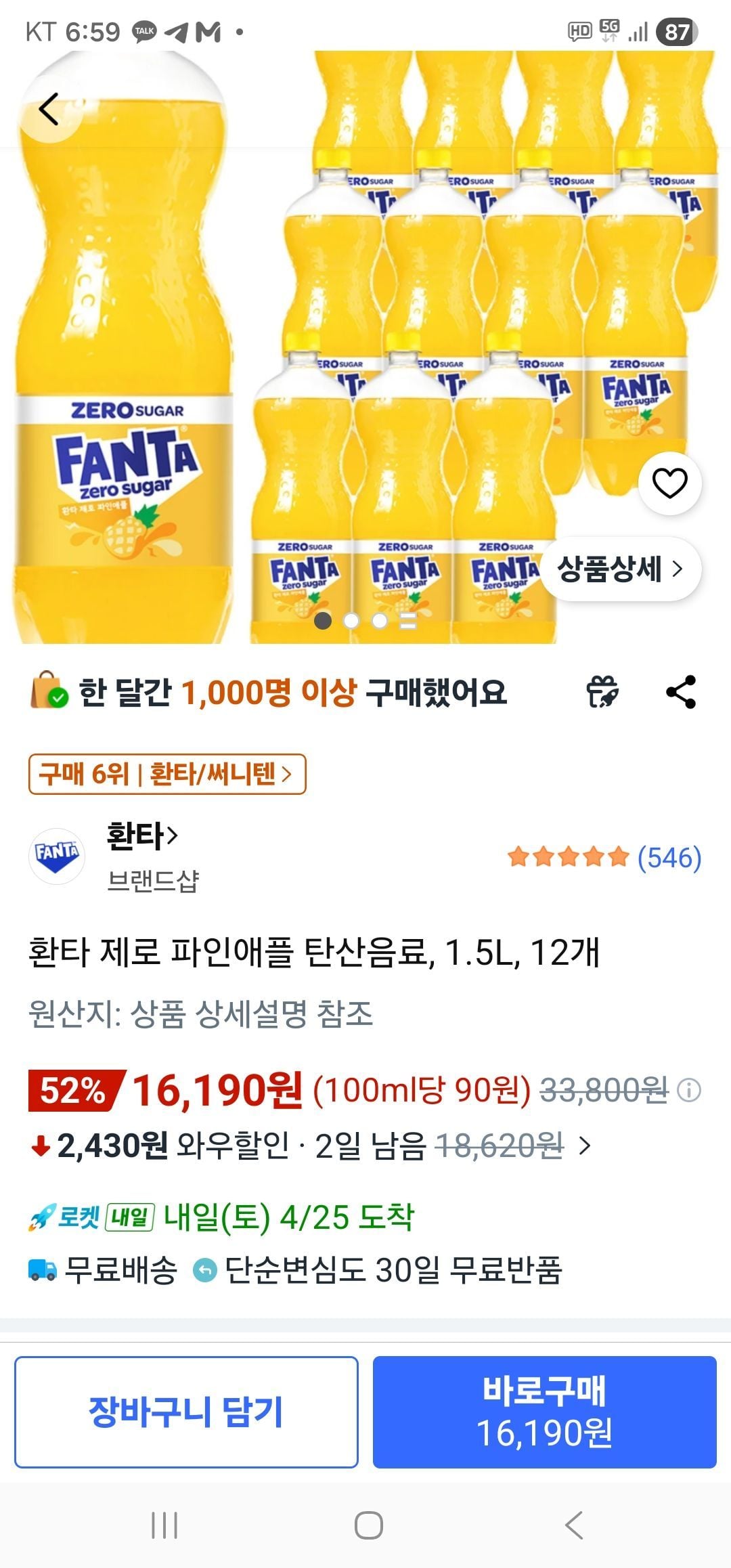Tap the back arrow icon
Screen dimensions: 731x1568
(x=49, y=110)
